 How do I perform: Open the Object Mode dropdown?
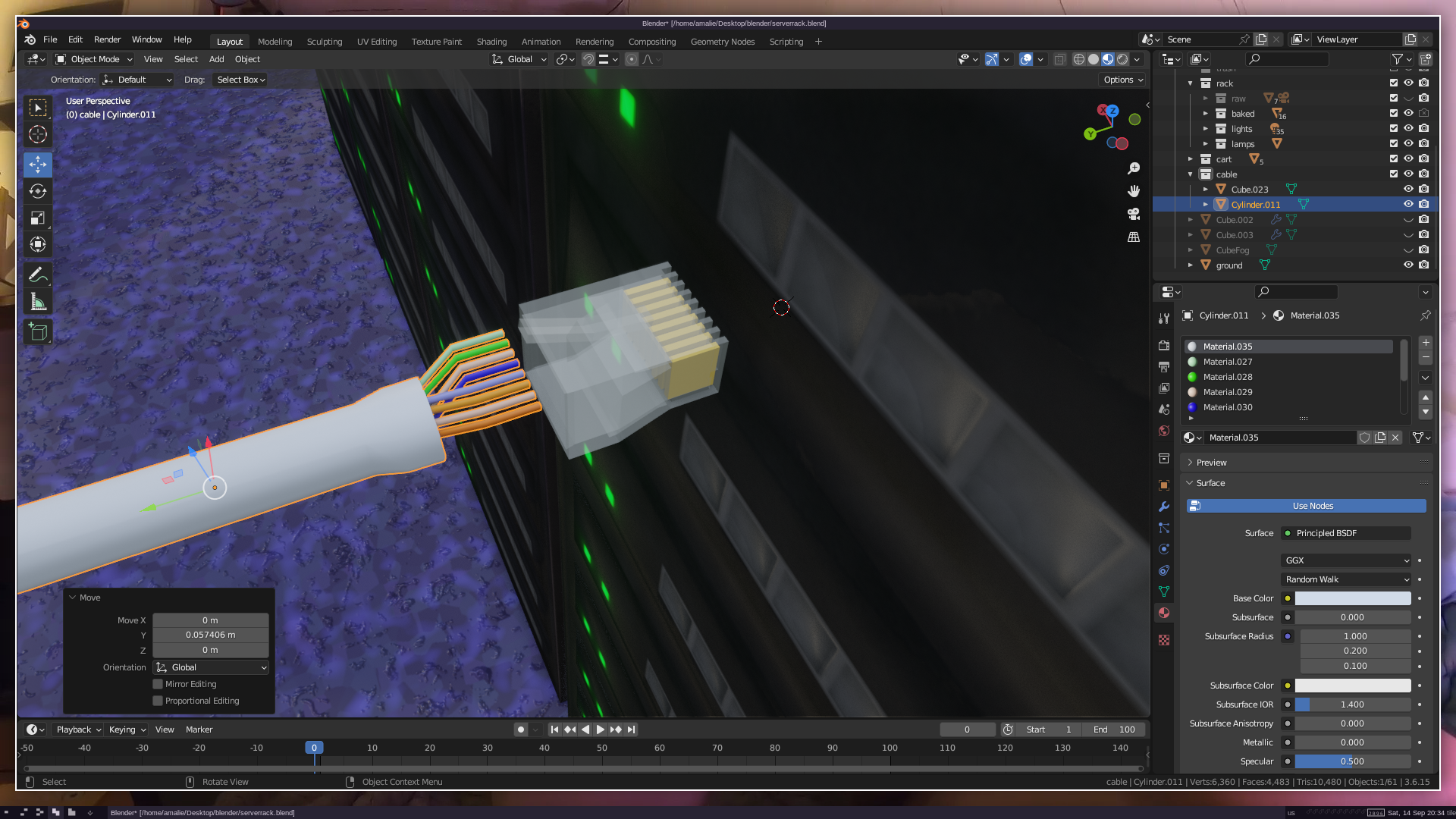point(95,59)
